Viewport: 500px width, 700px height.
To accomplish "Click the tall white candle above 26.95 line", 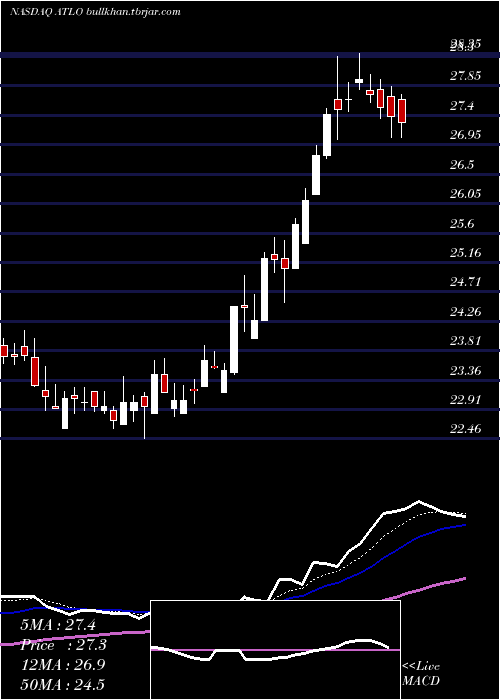I will pyautogui.click(x=327, y=135).
